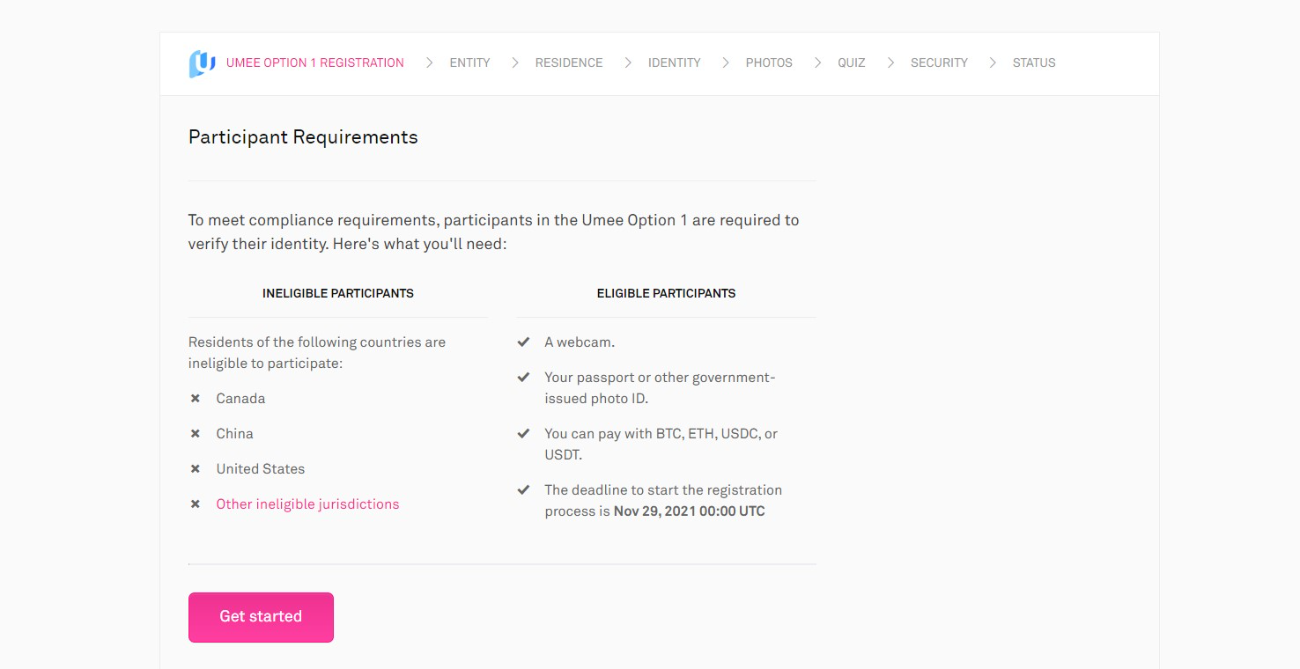Go to the ENTITY step

point(469,63)
